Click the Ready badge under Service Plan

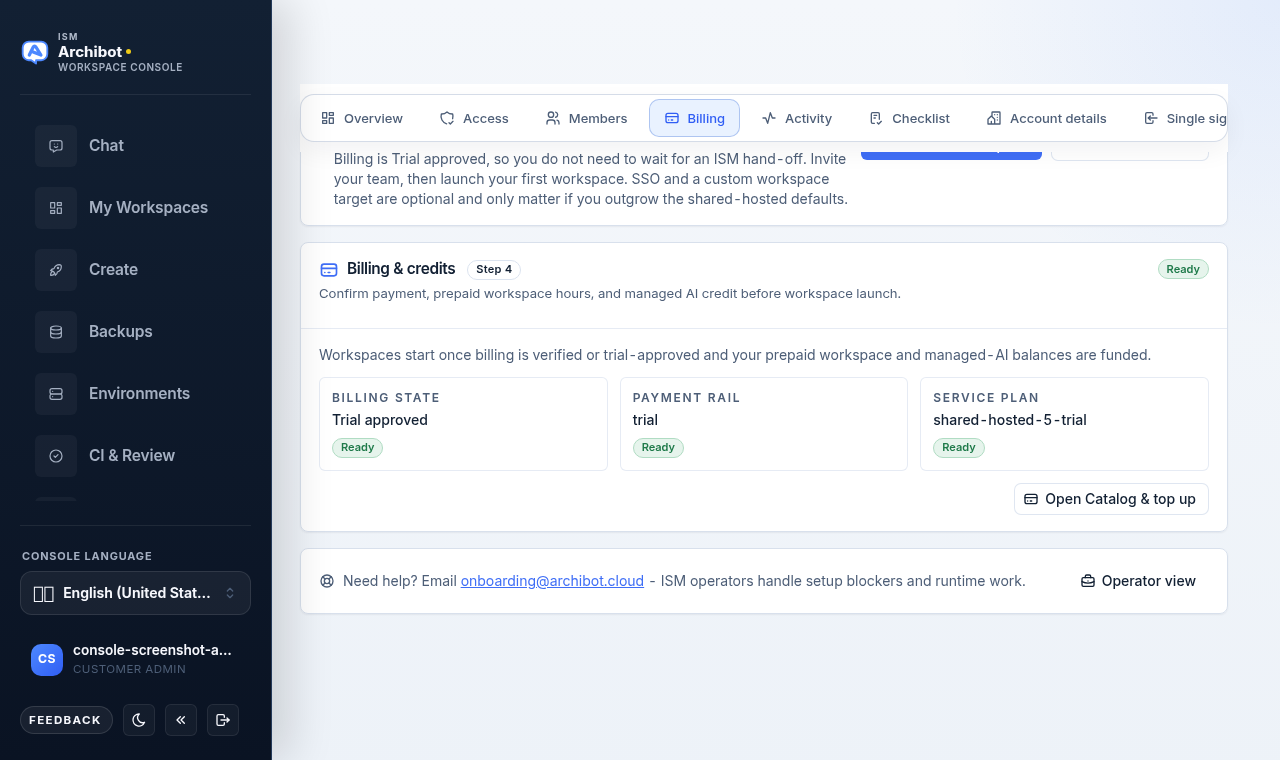click(959, 447)
